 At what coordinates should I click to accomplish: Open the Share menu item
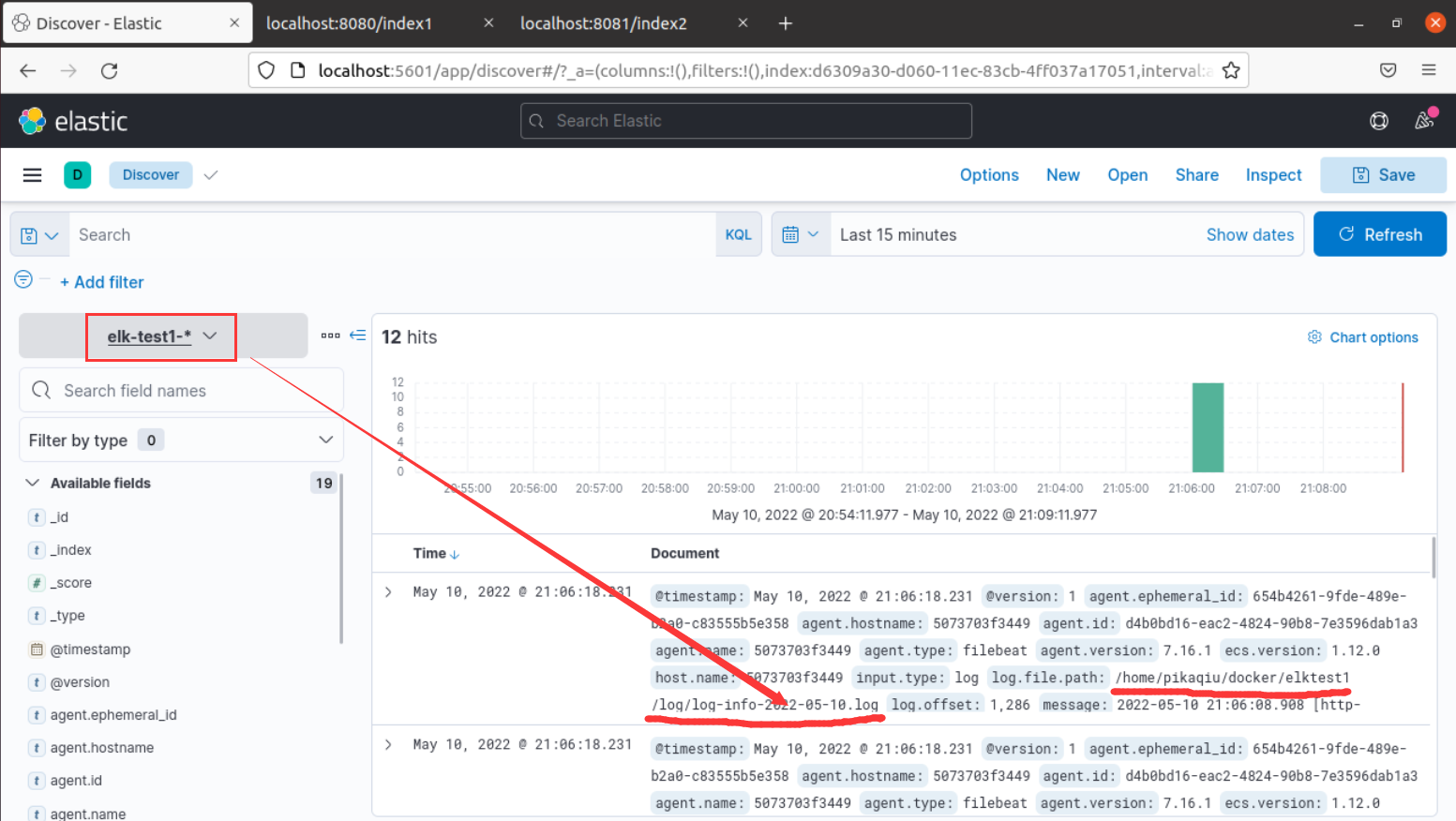(x=1197, y=175)
